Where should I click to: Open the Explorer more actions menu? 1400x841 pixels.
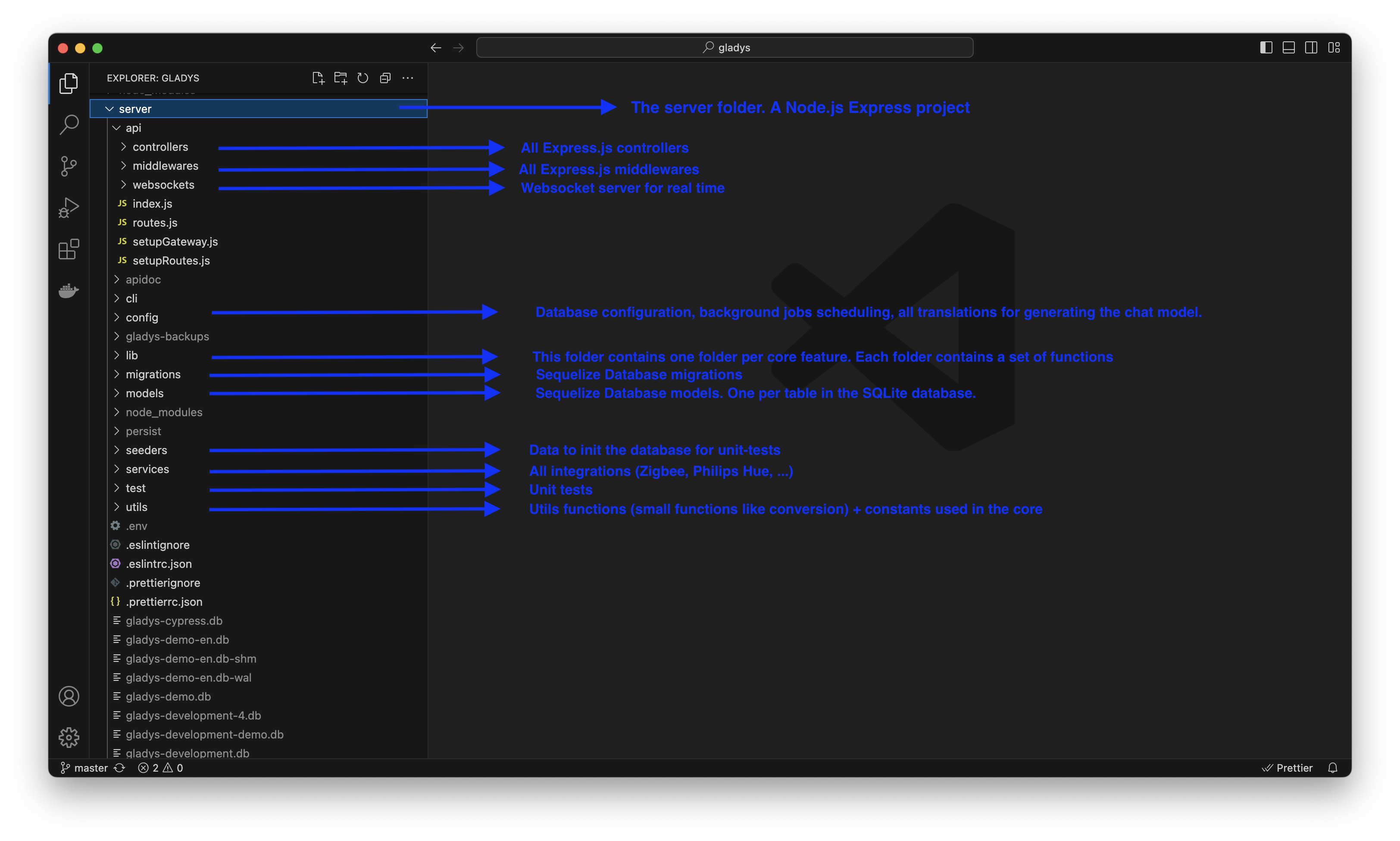(x=407, y=78)
